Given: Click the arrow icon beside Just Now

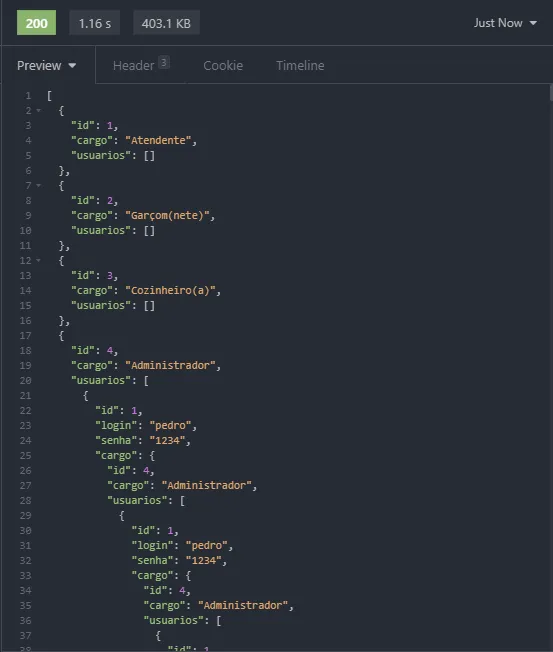Looking at the screenshot, I should coord(533,23).
